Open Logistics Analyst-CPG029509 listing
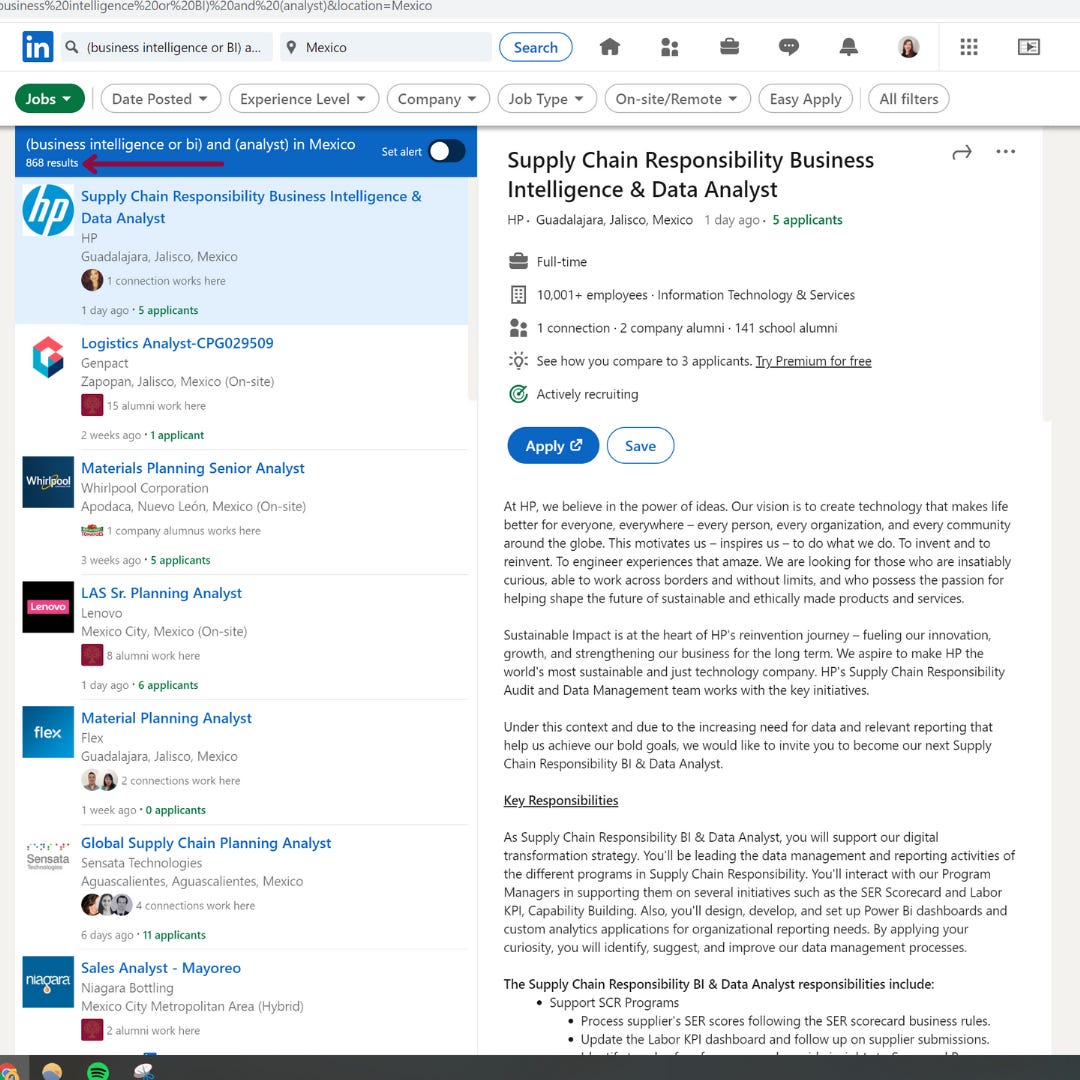This screenshot has height=1080, width=1080. tap(177, 343)
